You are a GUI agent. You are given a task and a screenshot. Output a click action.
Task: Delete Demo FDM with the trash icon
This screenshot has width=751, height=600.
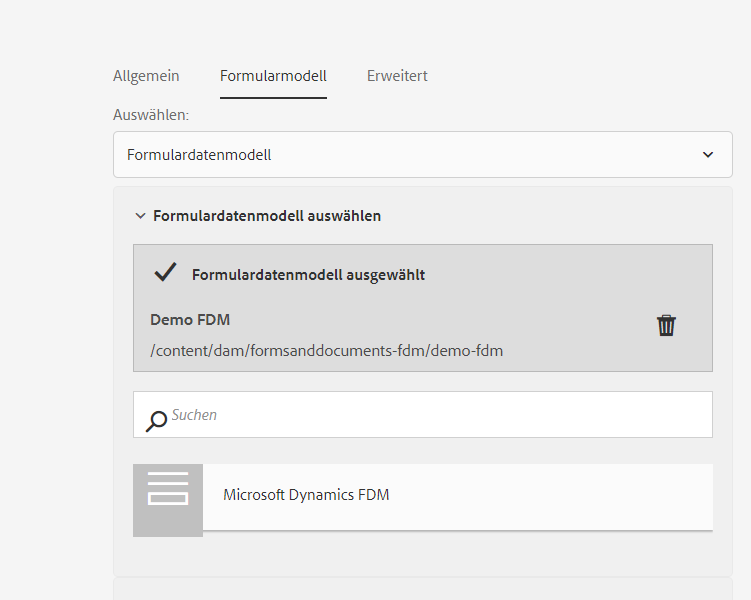[666, 325]
